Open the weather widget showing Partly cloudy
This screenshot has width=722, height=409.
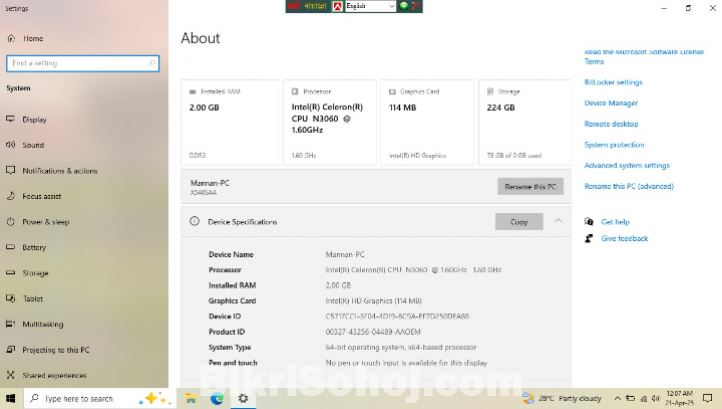point(562,398)
